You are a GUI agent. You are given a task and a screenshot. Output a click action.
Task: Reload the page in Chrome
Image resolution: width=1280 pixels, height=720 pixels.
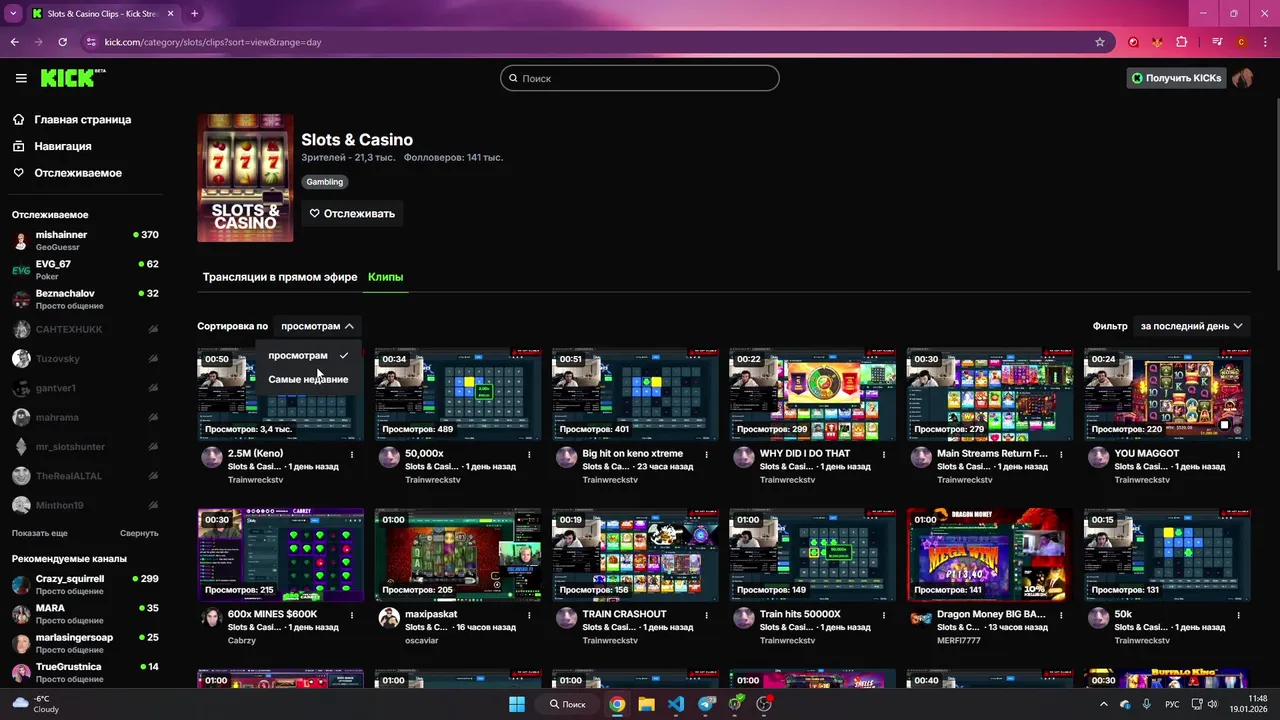click(62, 42)
